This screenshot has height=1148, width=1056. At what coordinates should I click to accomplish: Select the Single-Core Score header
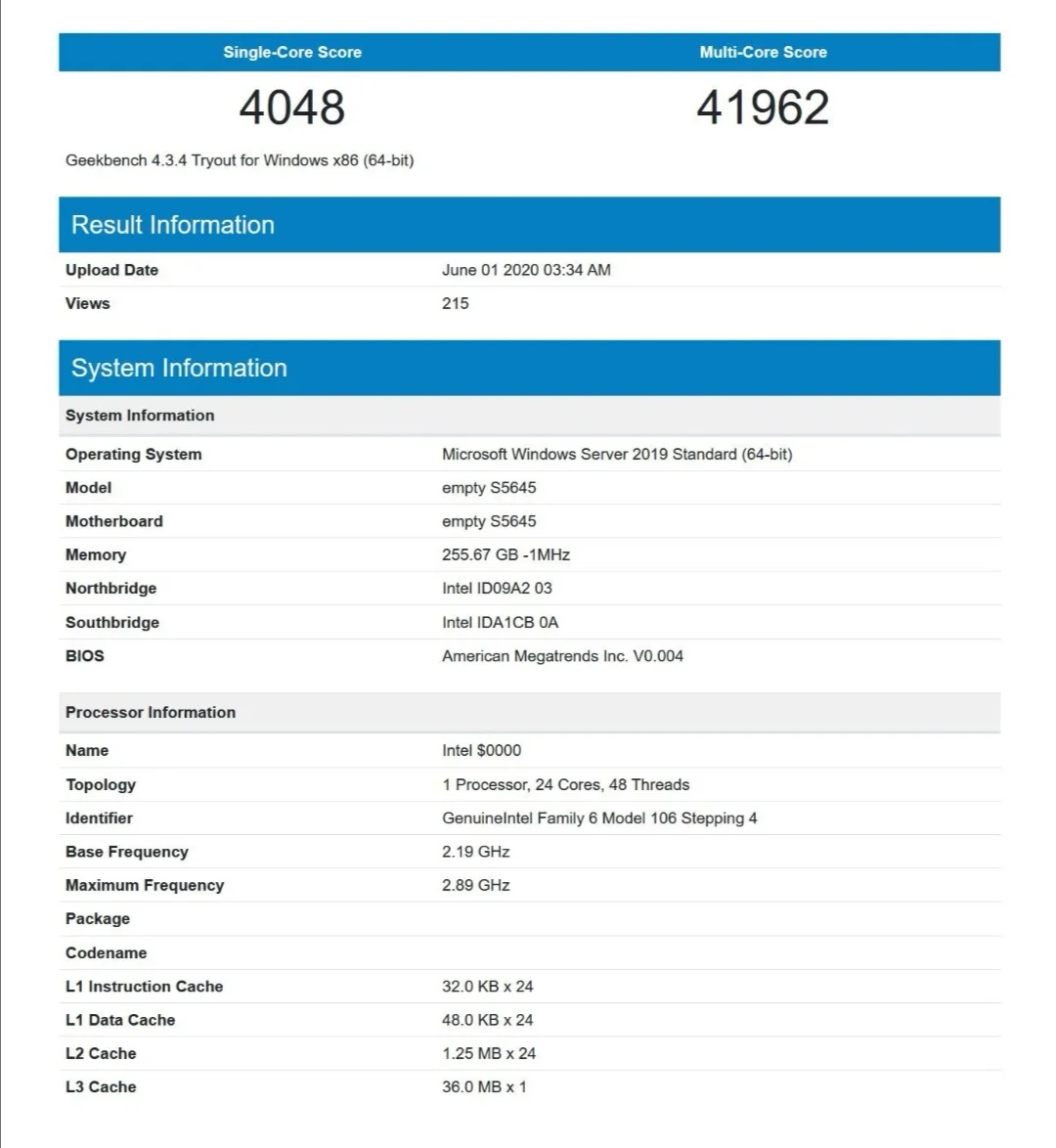[x=289, y=52]
